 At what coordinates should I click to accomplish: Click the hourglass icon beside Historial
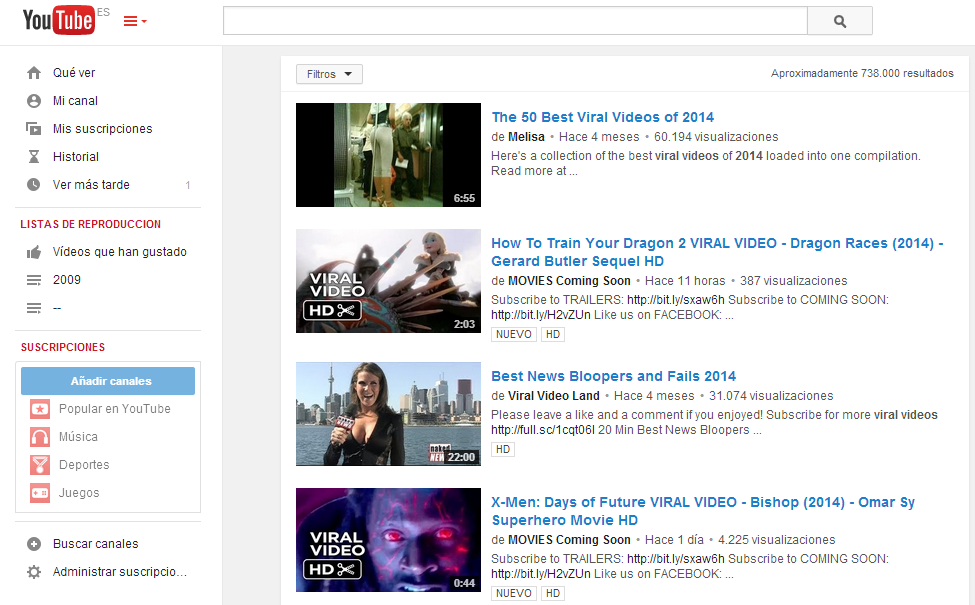[x=34, y=157]
